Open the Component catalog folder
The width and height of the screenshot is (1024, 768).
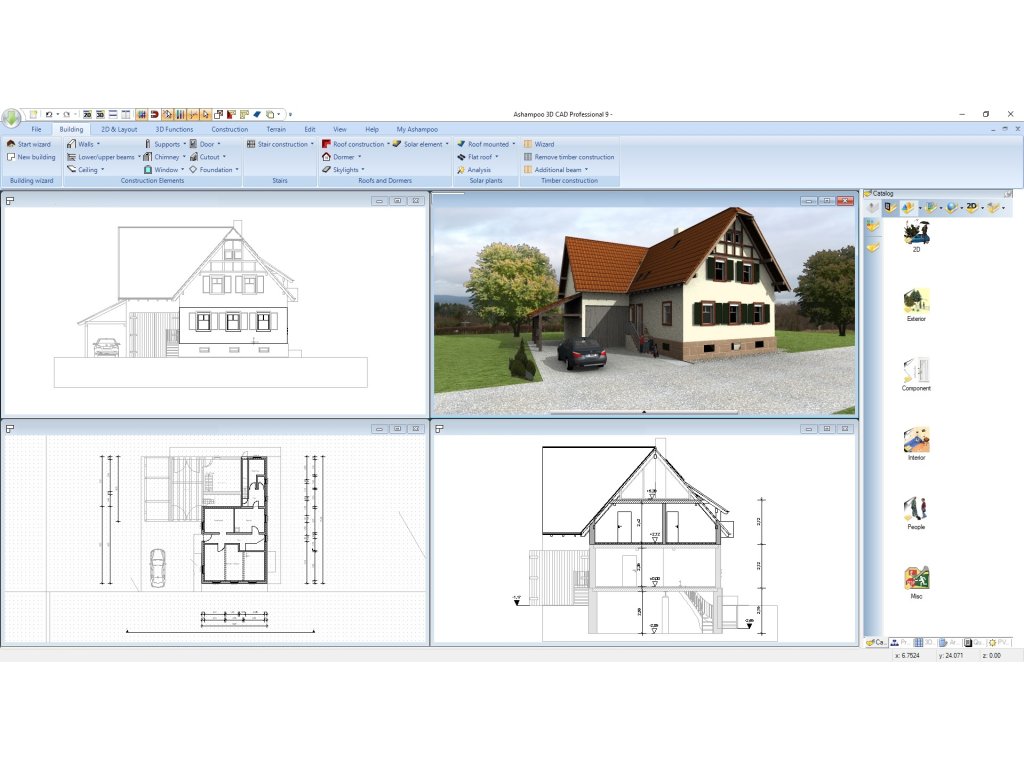916,374
